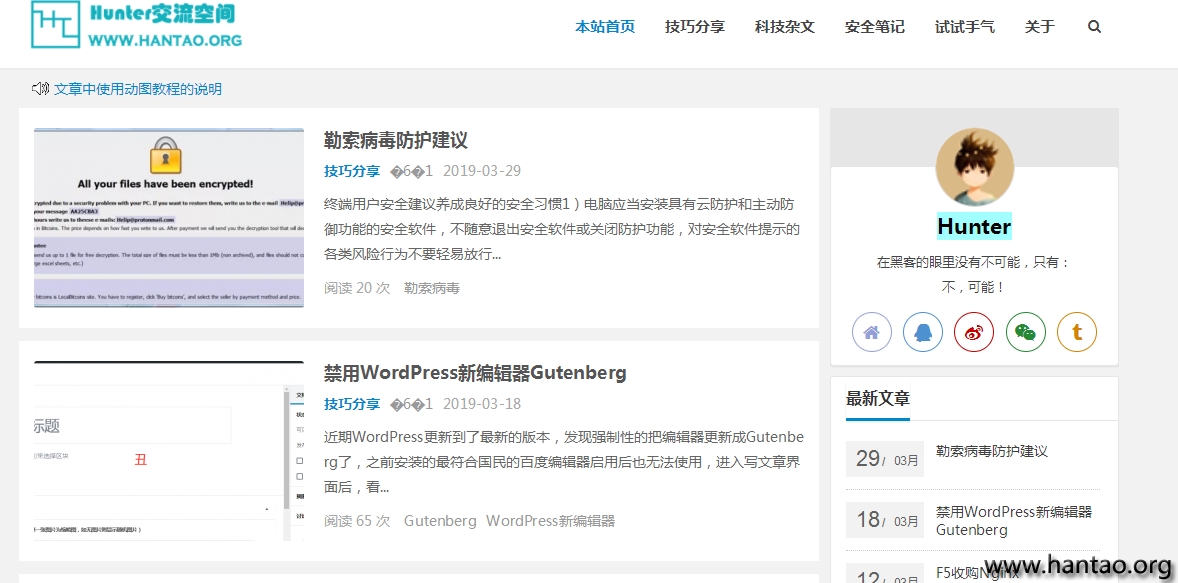This screenshot has width=1178, height=583.
Task: Click the Hunter avatar image
Action: tap(974, 167)
